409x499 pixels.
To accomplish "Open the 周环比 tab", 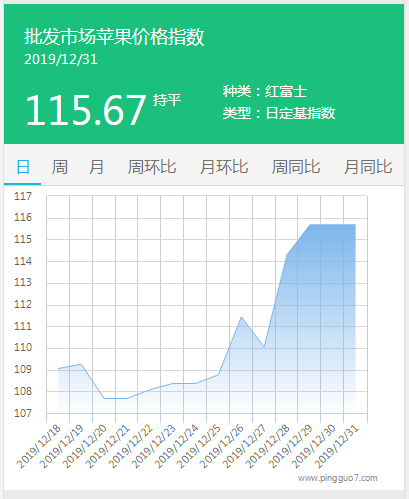I will pos(152,167).
